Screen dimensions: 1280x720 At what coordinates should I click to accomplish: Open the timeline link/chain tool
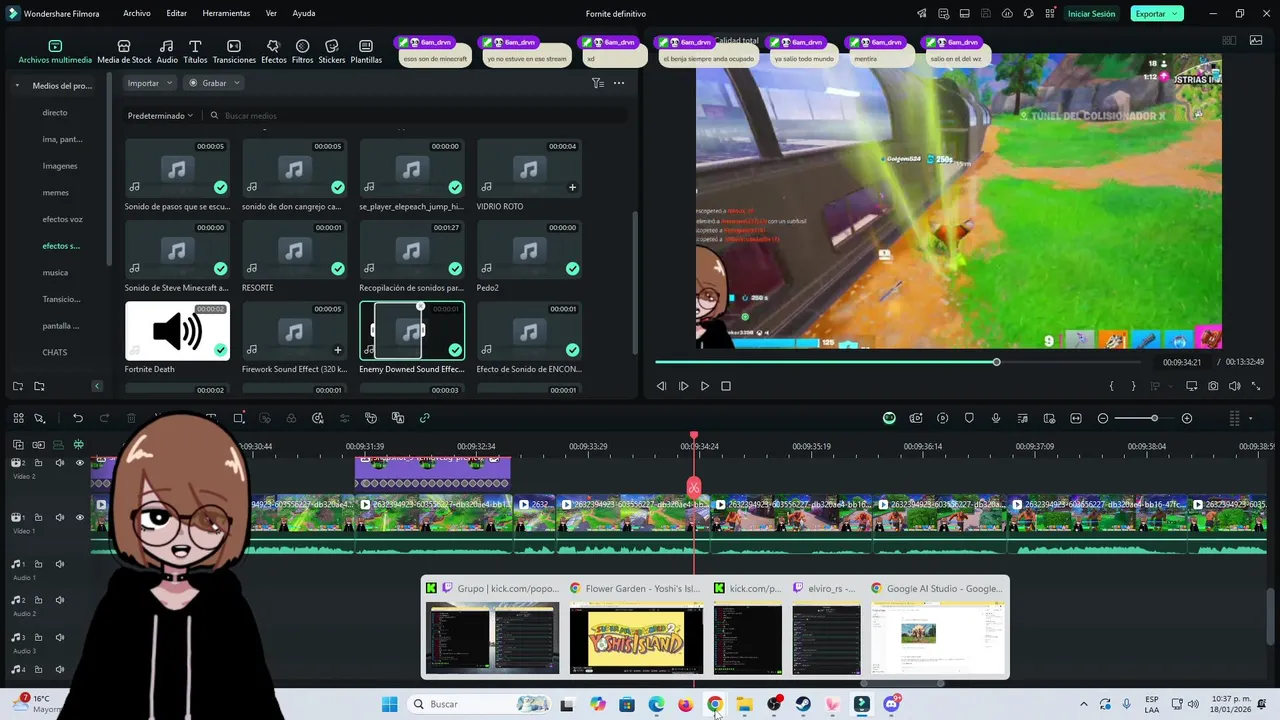click(x=424, y=418)
